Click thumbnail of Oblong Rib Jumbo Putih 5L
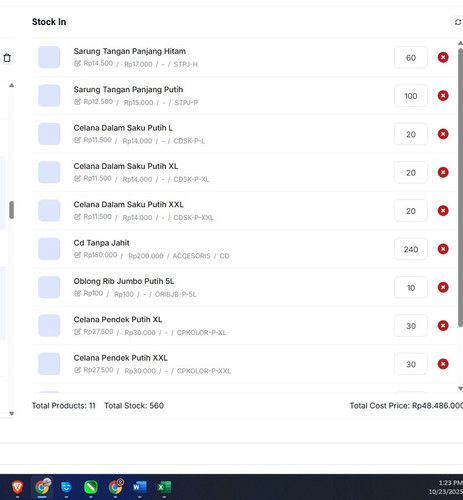 tap(49, 287)
